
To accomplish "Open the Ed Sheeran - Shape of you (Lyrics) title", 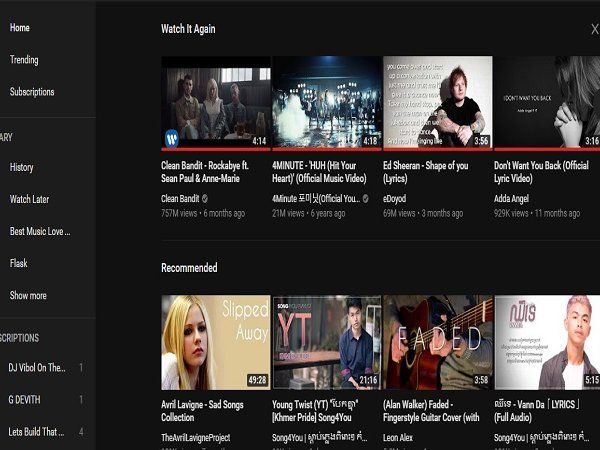I will [x=426, y=172].
